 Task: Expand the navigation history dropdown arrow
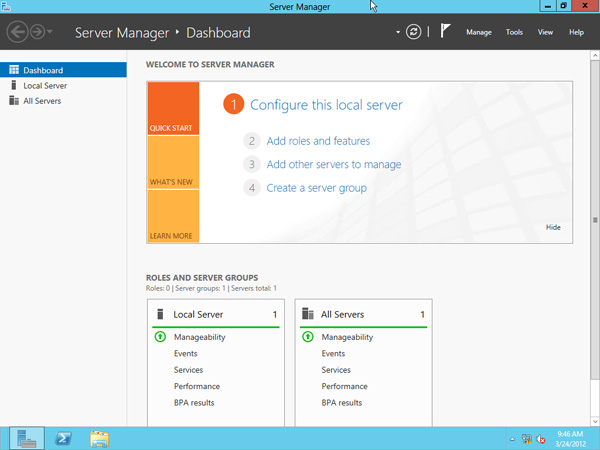point(50,32)
